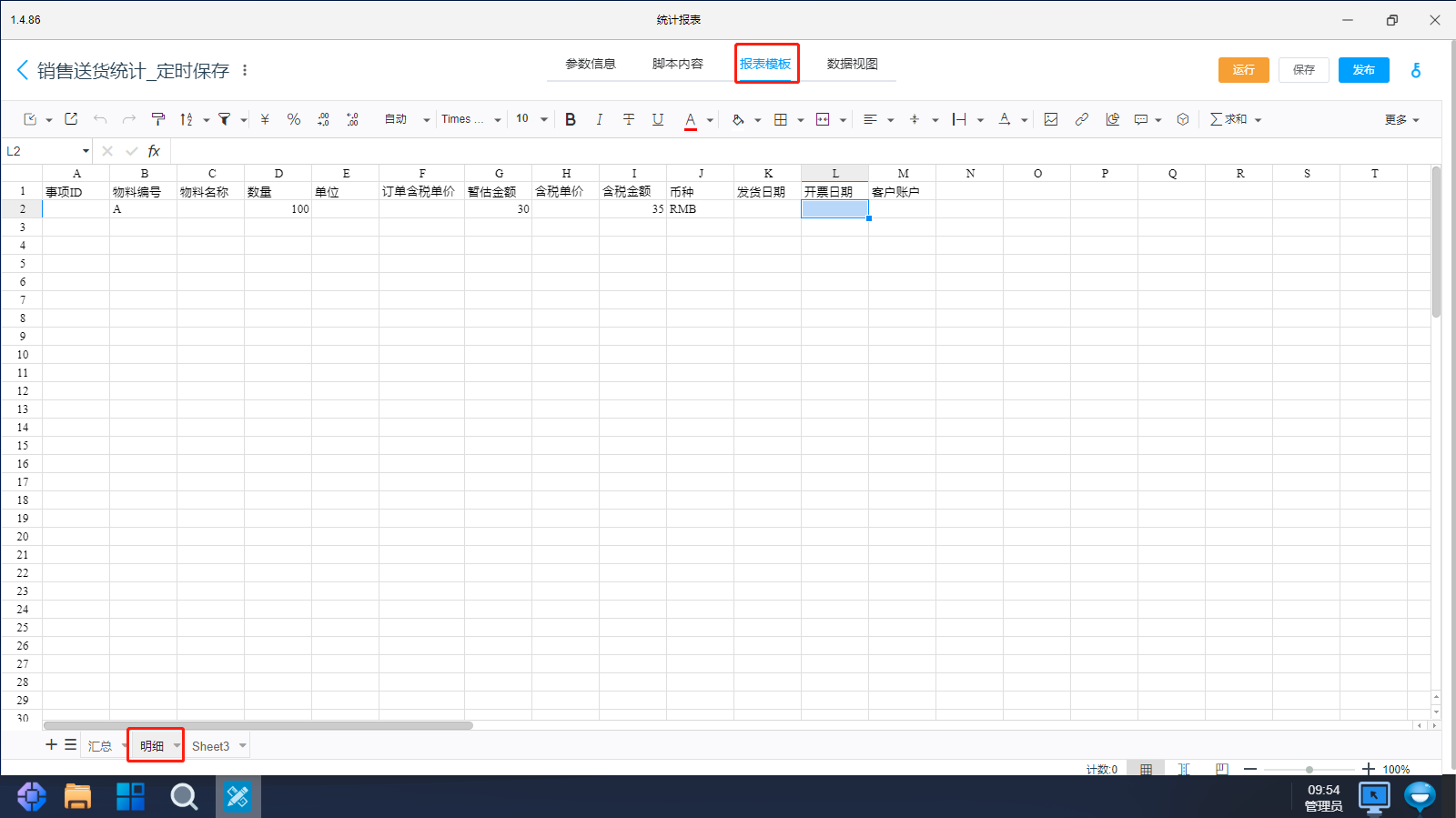Click the undo icon
Screen dimensions: 1456x818
(100, 119)
